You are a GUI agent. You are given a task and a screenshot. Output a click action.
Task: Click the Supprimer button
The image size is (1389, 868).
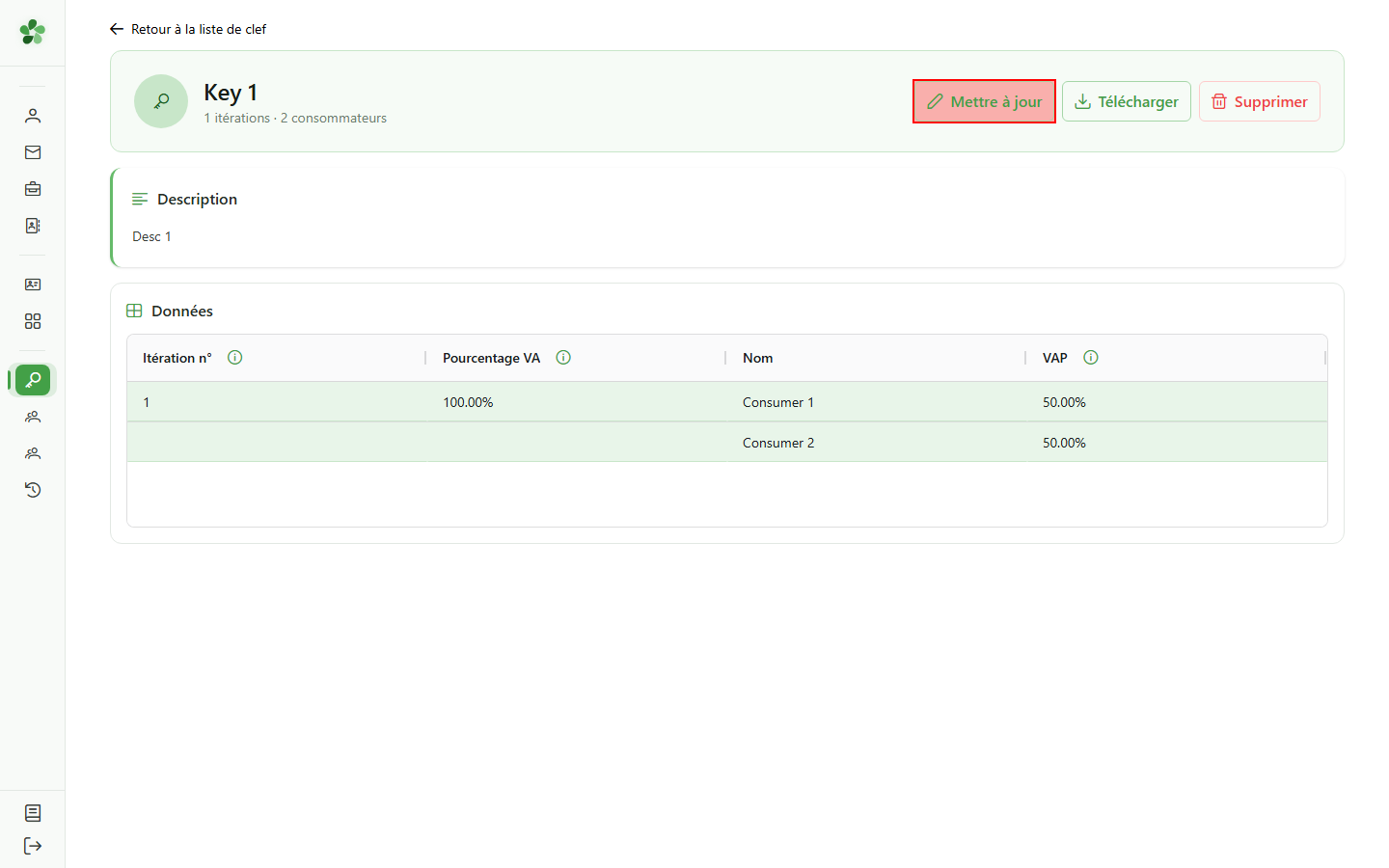pos(1260,101)
